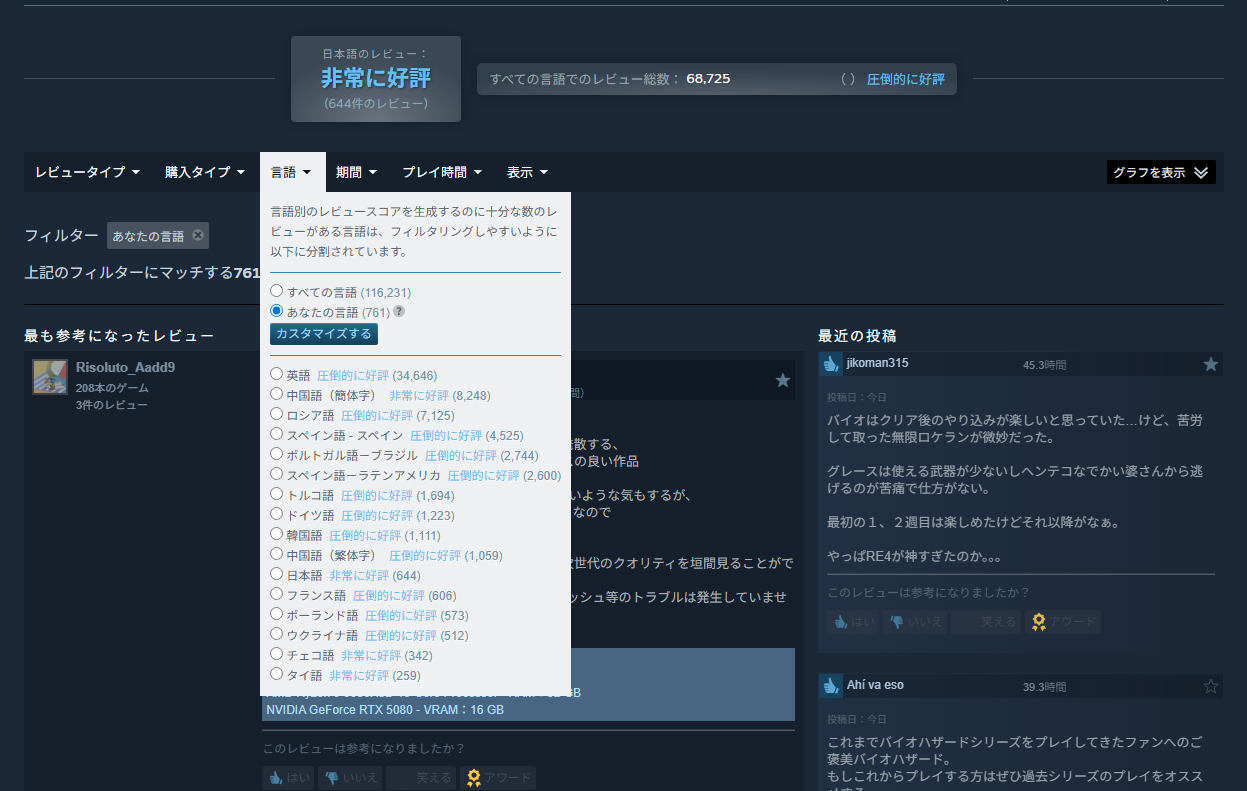The height and width of the screenshot is (791, 1247).
Task: Mark jikoman315's review as いいえ (unhelpful)
Action: (x=917, y=622)
